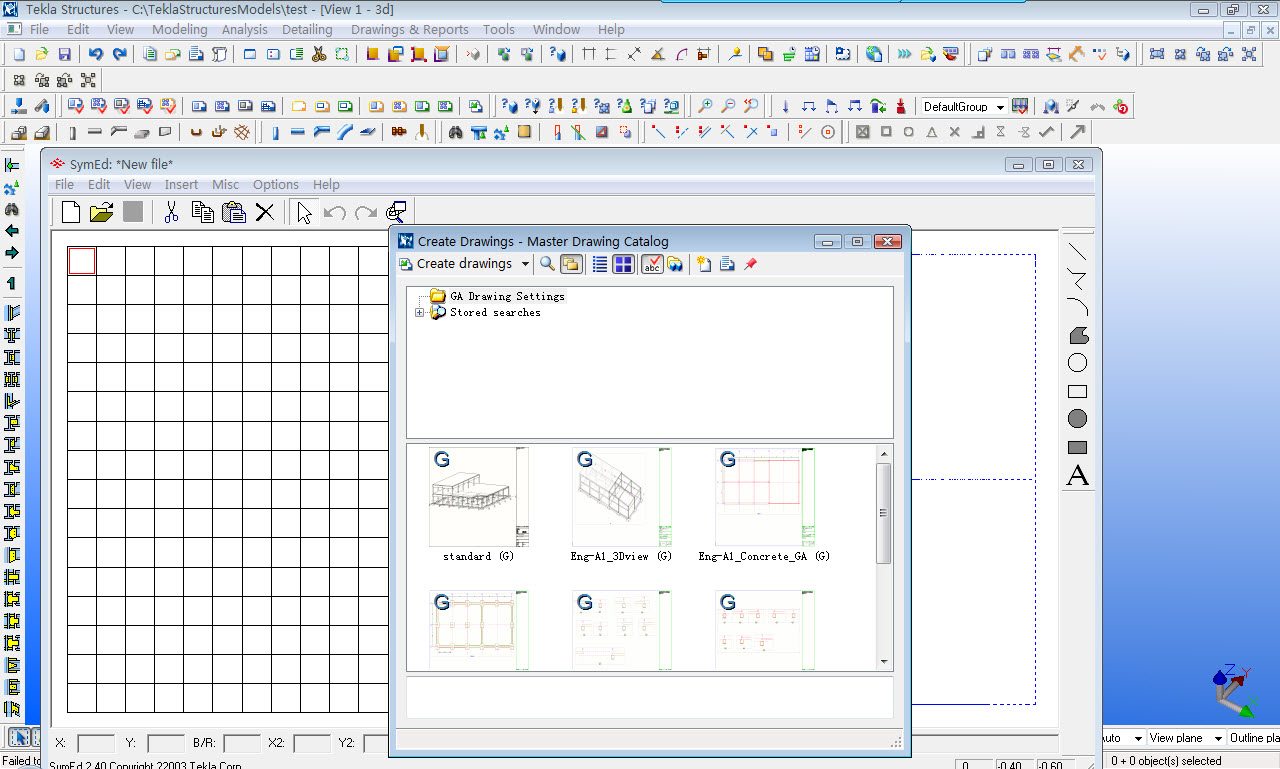This screenshot has width=1280, height=769.
Task: Switch catalog to list view
Action: pyautogui.click(x=600, y=264)
